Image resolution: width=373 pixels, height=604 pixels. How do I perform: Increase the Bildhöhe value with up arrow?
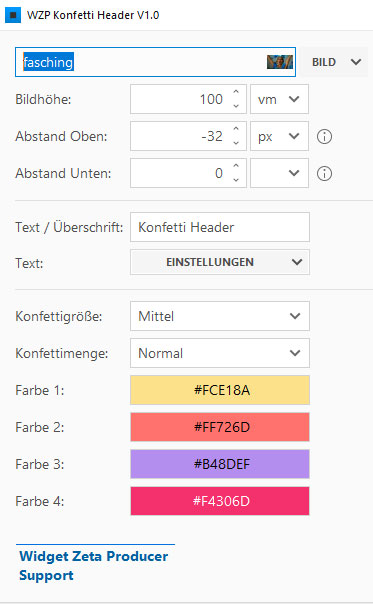coord(236,92)
